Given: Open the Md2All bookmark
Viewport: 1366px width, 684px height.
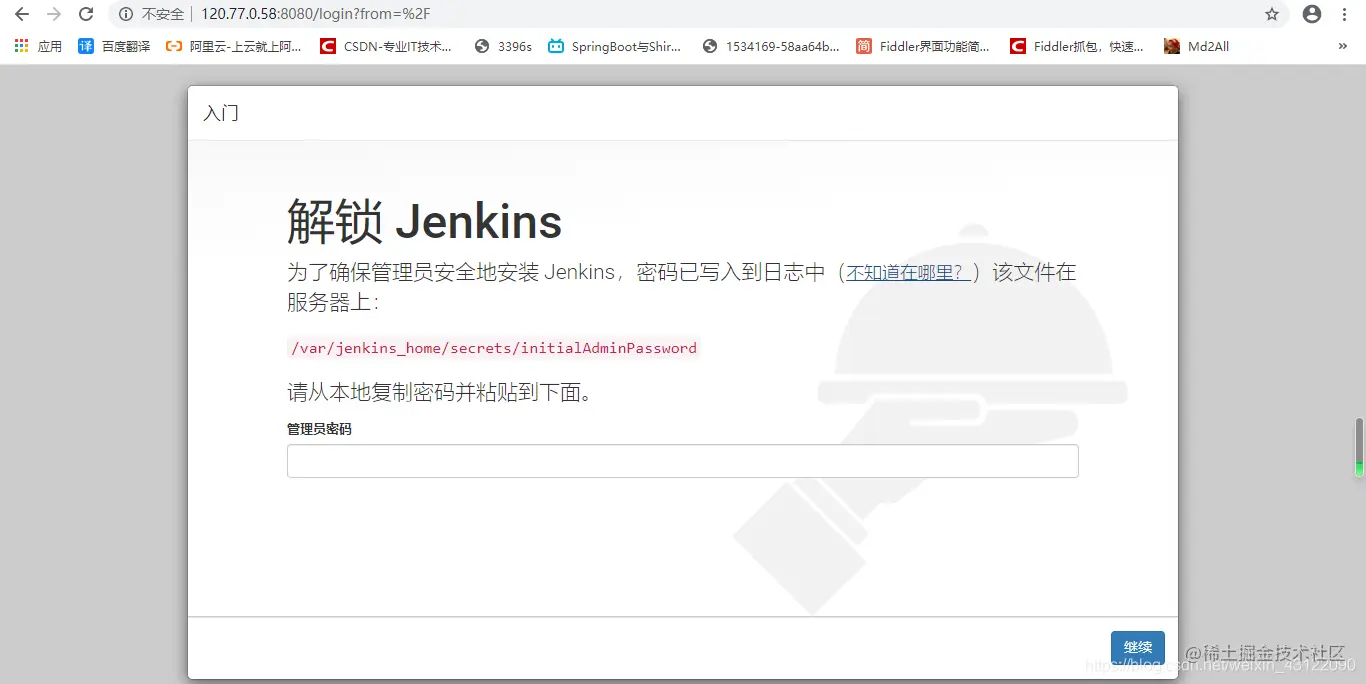Looking at the screenshot, I should (1196, 46).
